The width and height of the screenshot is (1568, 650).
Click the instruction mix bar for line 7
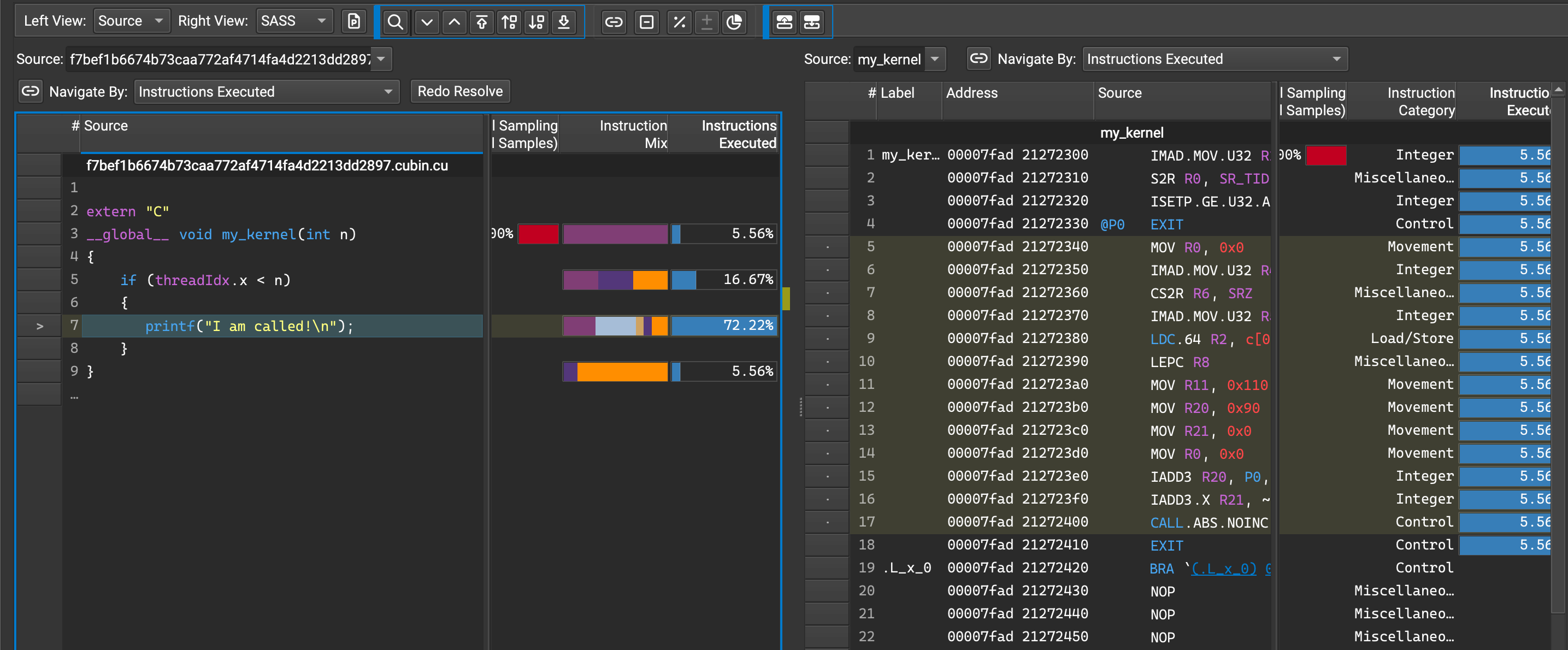(615, 326)
